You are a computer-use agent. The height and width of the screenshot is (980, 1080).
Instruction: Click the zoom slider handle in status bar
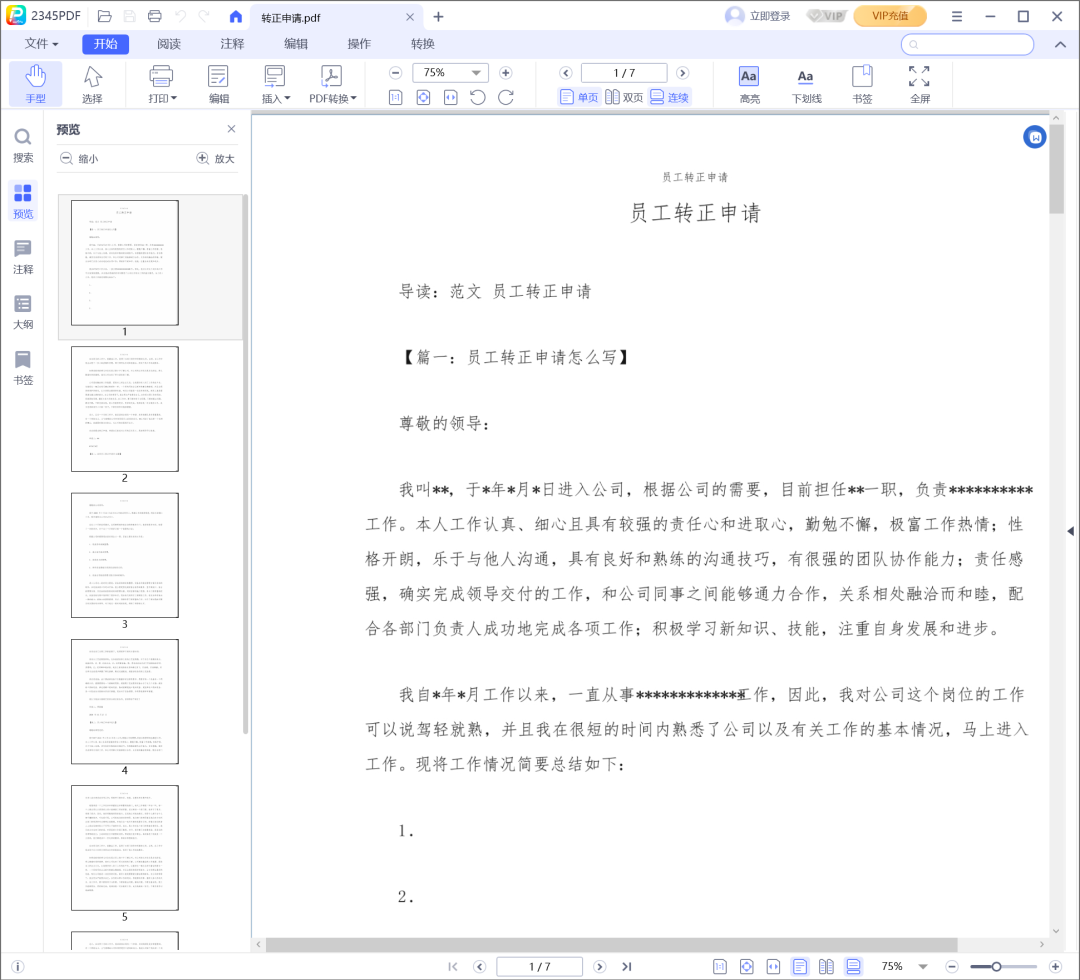(996, 966)
